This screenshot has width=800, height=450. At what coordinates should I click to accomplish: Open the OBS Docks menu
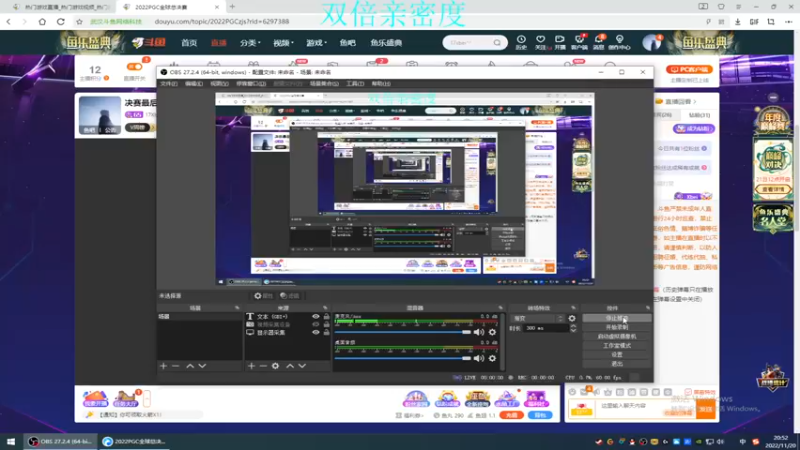251,84
